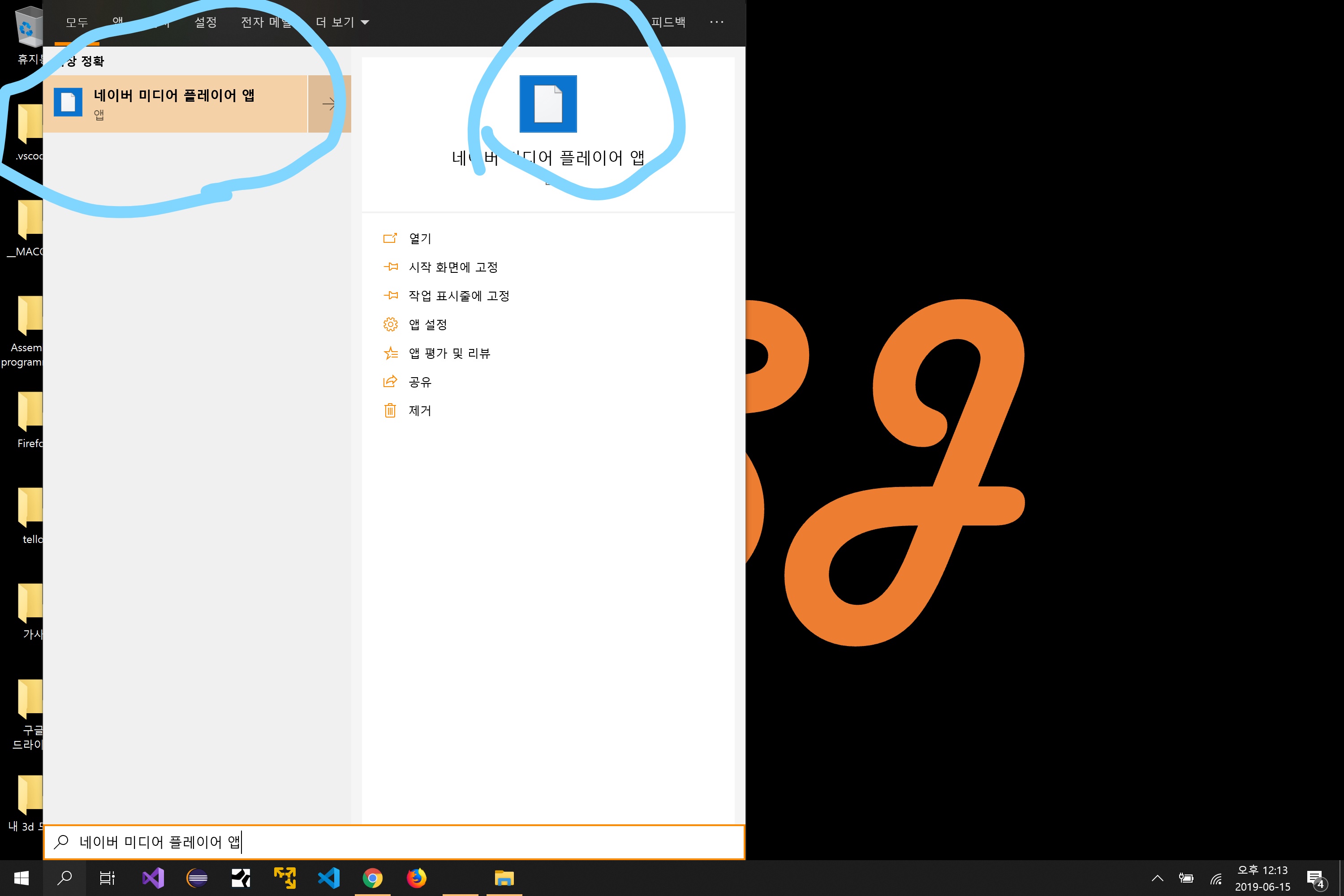Switch to the 설정 search tab
1344x896 pixels.
click(205, 22)
